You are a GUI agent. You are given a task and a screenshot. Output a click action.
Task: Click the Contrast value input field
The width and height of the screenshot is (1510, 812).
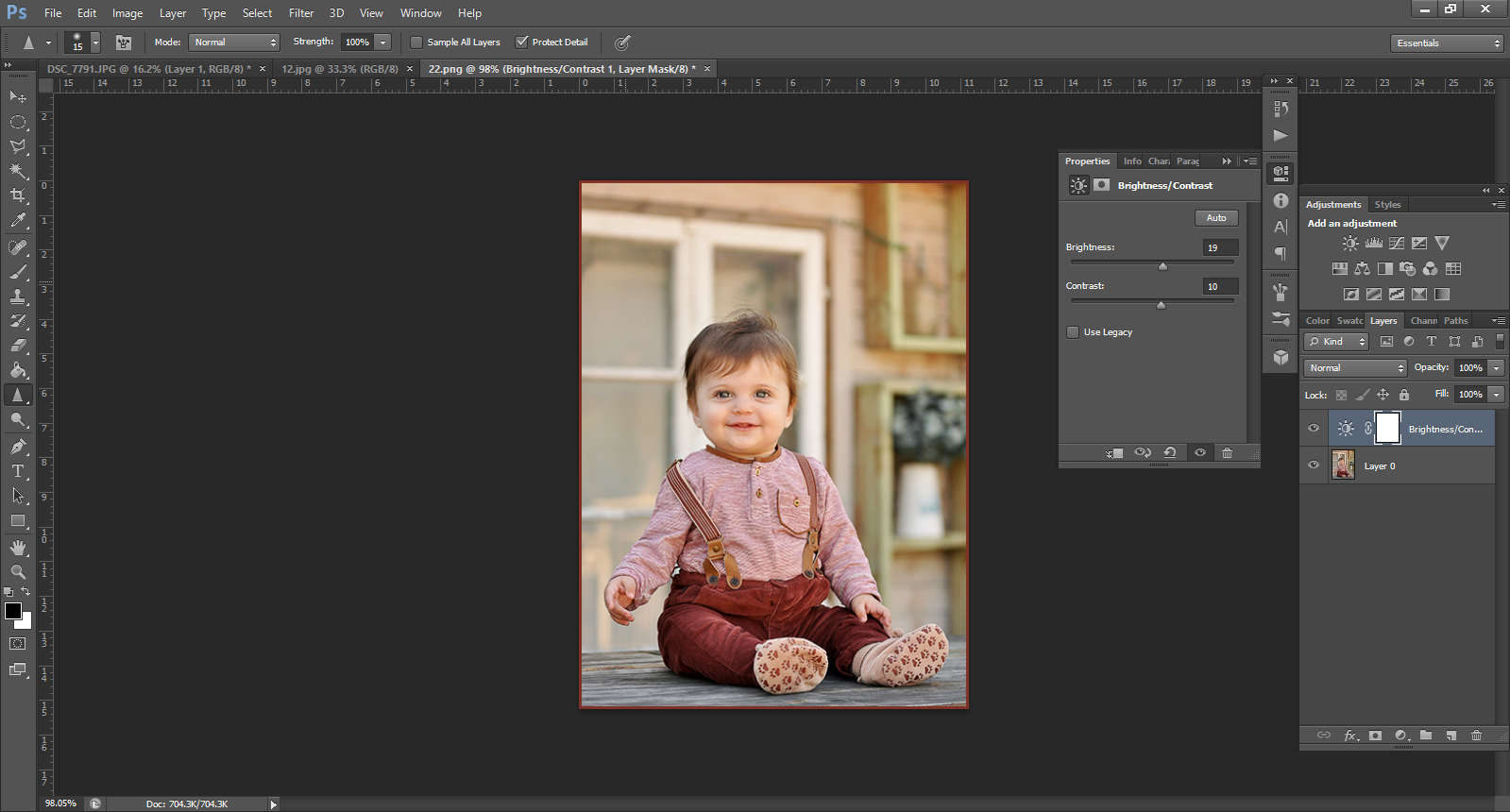(x=1219, y=286)
